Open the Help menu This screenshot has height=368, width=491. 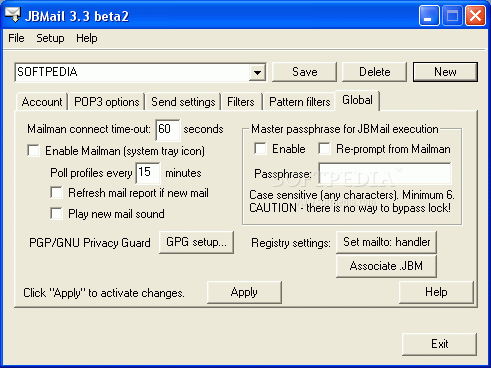(87, 38)
